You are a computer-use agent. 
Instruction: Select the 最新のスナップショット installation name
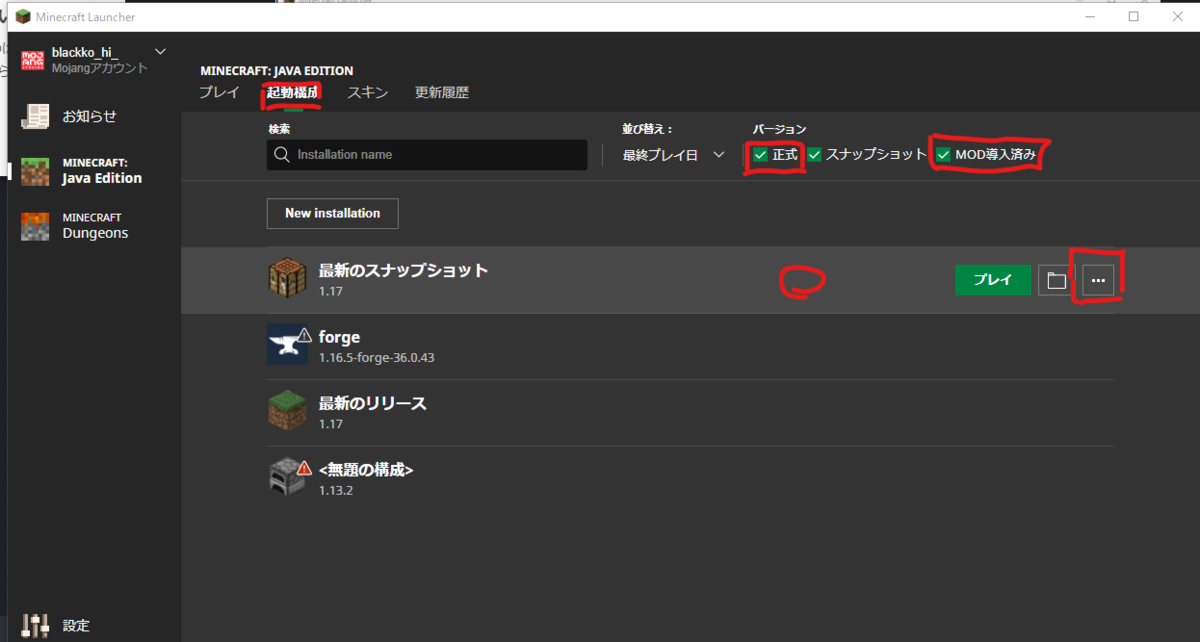pos(403,270)
